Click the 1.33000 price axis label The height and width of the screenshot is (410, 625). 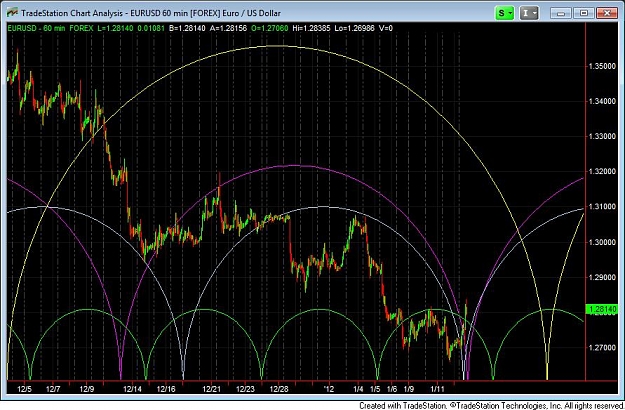(x=602, y=136)
